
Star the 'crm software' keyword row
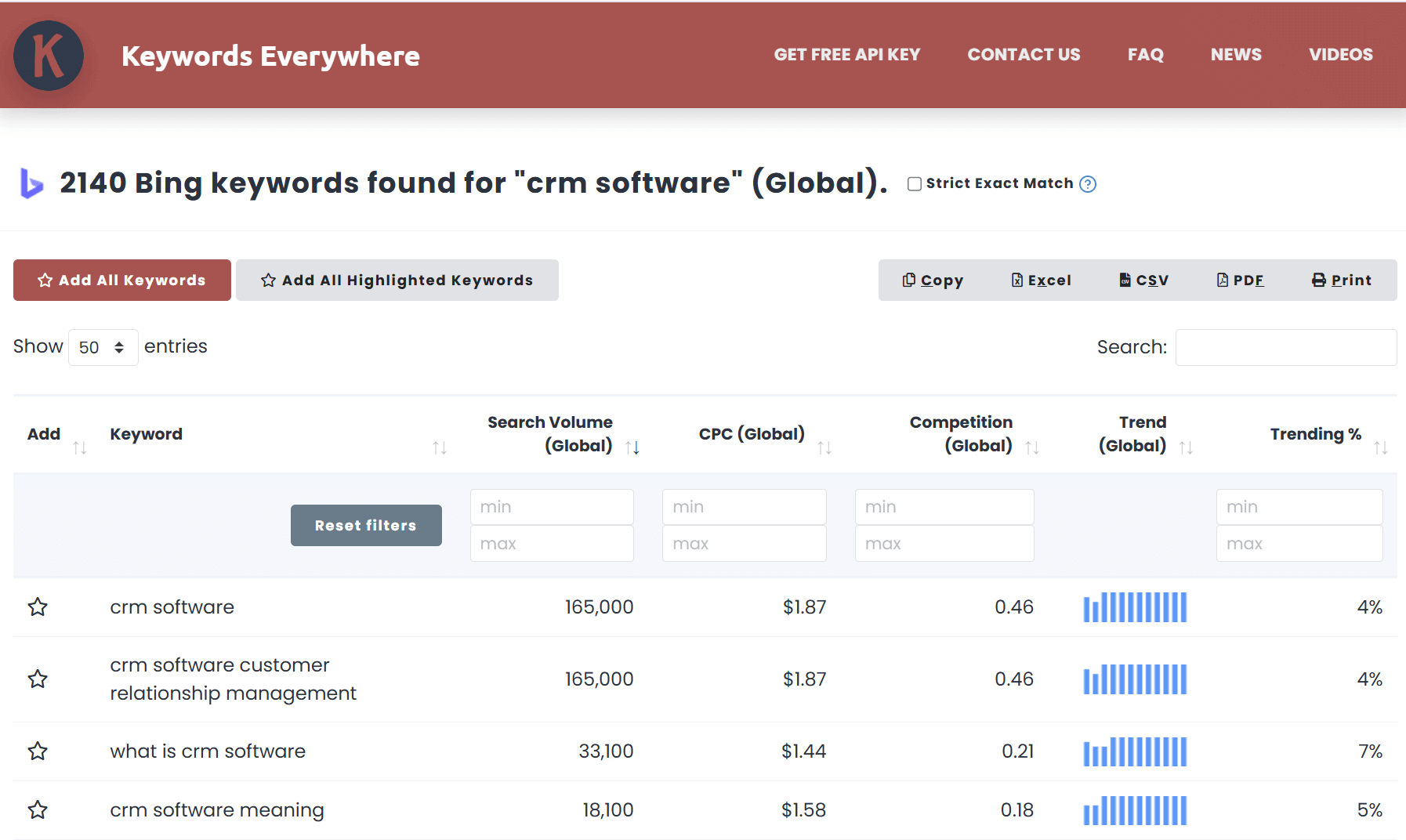[x=38, y=606]
